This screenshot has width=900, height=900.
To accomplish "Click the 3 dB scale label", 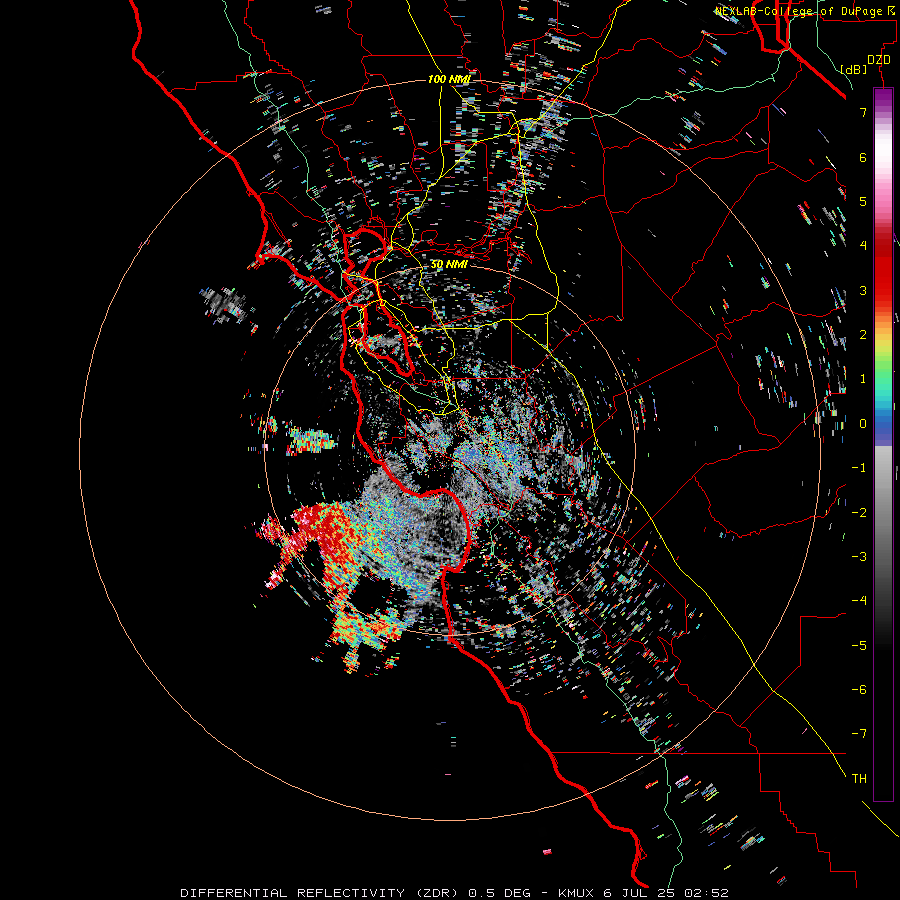I will [863, 290].
